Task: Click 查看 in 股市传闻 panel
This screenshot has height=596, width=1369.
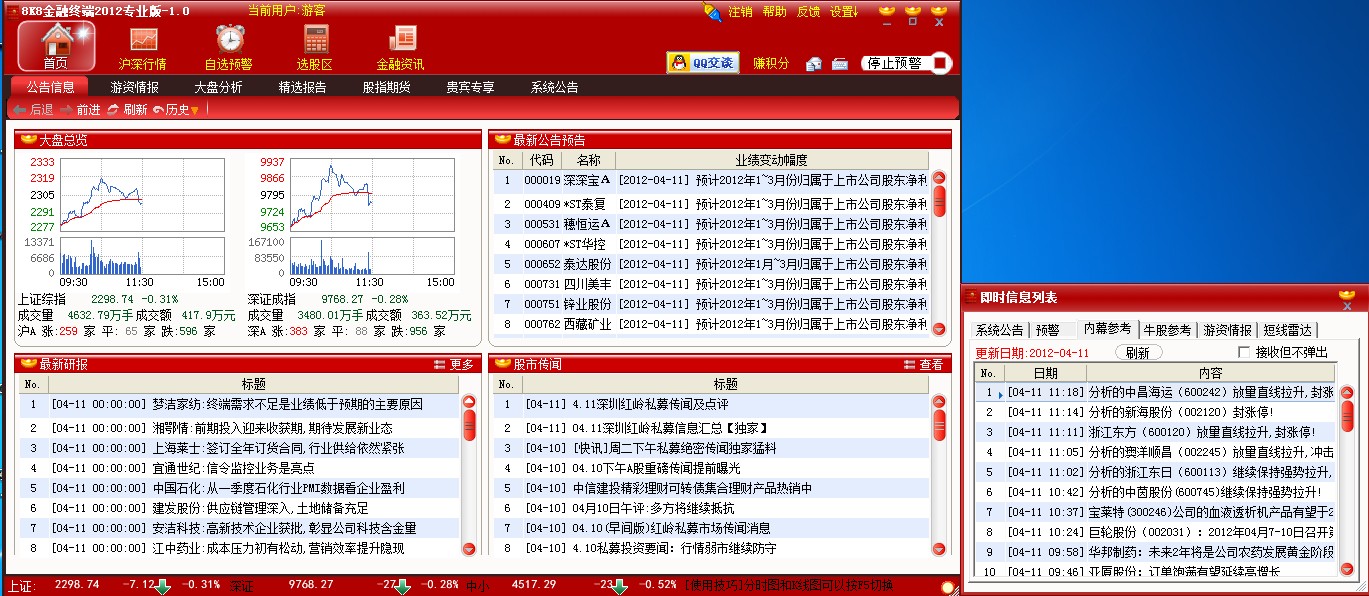Action: pyautogui.click(x=931, y=365)
